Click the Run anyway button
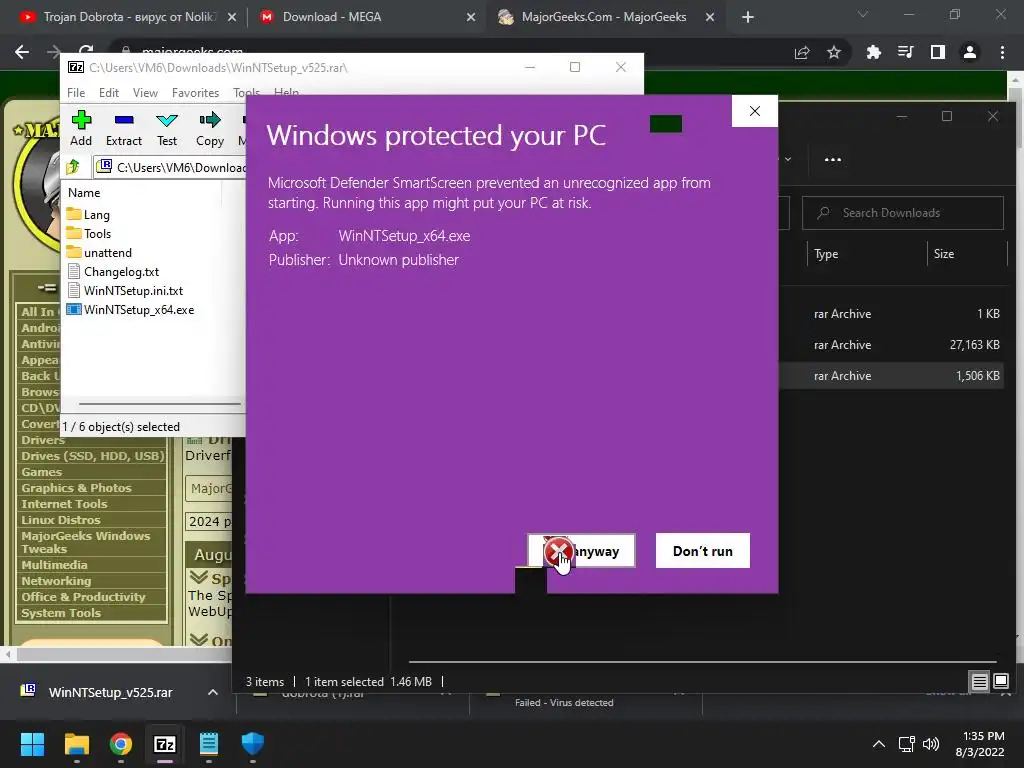The height and width of the screenshot is (768, 1024). pyautogui.click(x=581, y=551)
